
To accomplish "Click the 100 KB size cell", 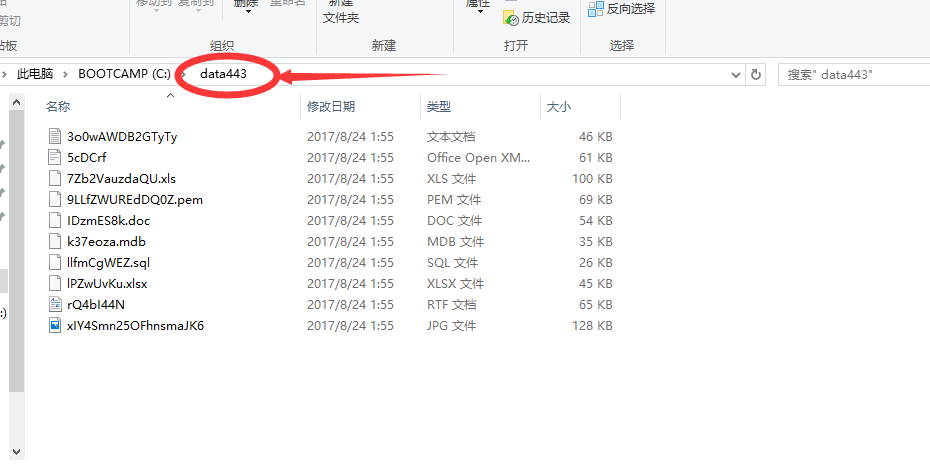I will tap(593, 179).
